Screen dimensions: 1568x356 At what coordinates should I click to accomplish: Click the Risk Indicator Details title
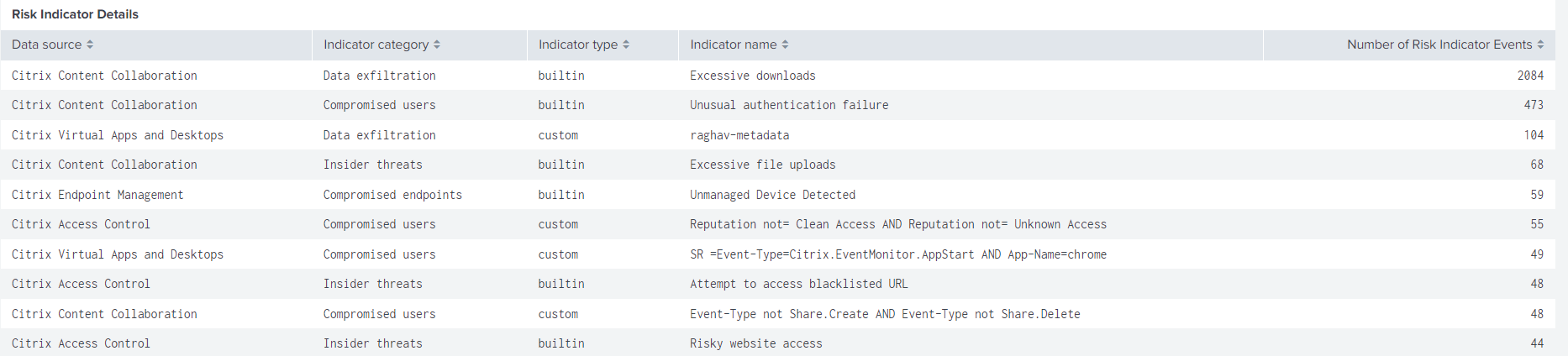75,14
